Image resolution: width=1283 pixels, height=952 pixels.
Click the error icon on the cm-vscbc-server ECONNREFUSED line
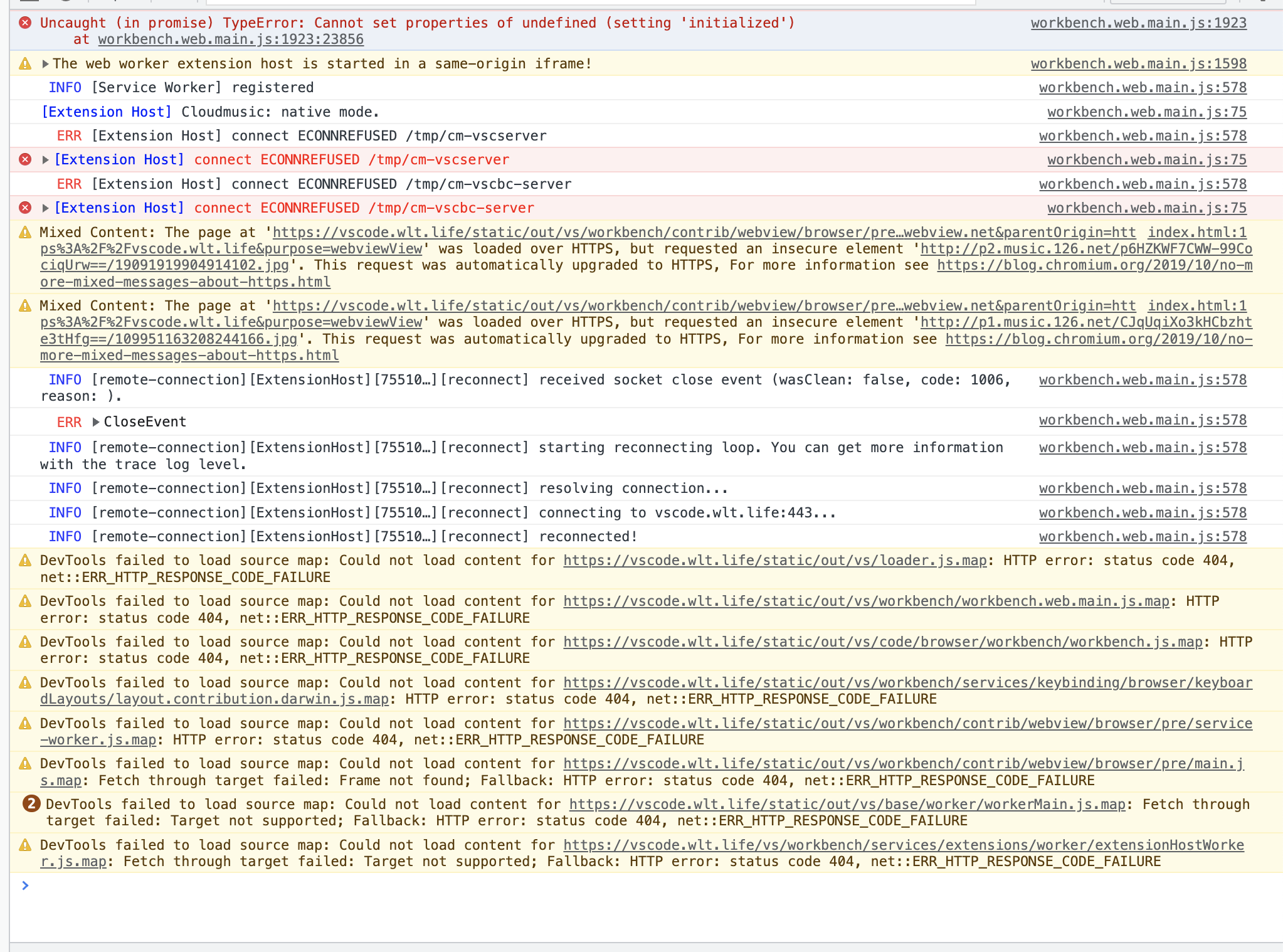pos(24,208)
